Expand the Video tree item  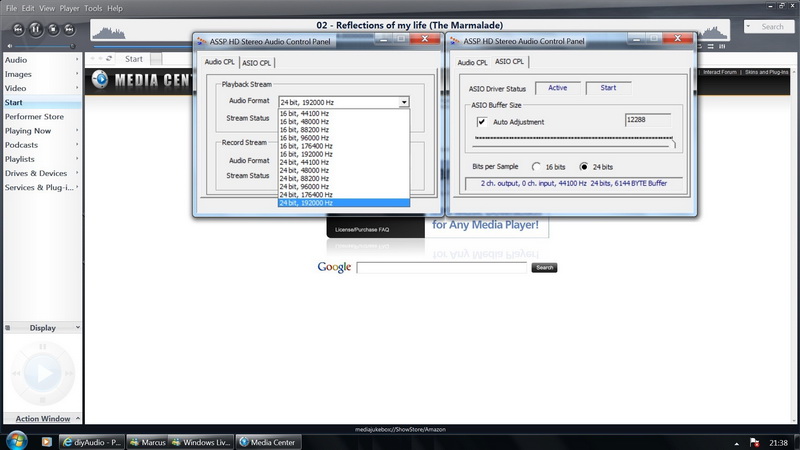pos(77,88)
